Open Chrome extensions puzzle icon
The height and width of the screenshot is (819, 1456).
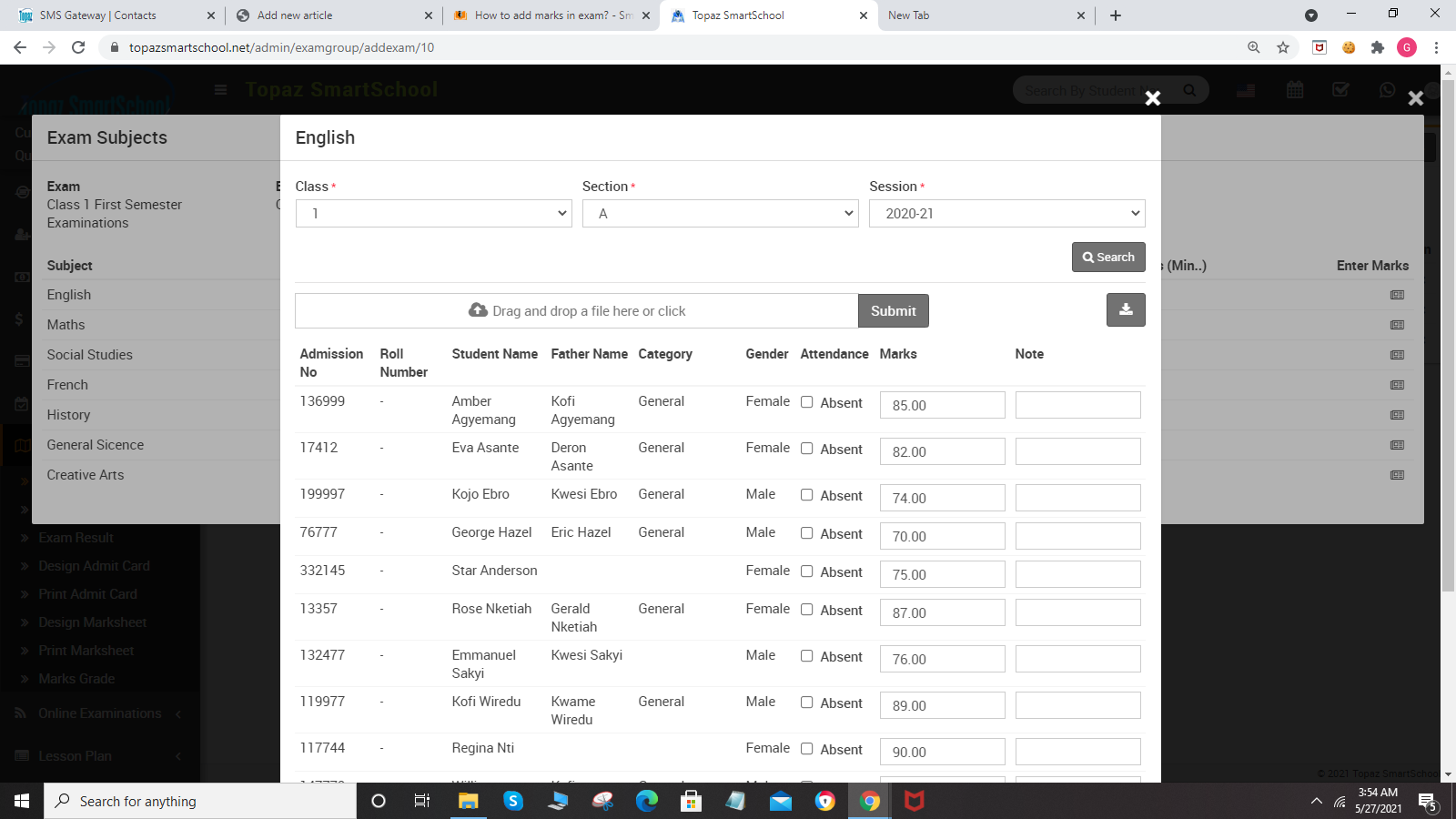click(1378, 47)
